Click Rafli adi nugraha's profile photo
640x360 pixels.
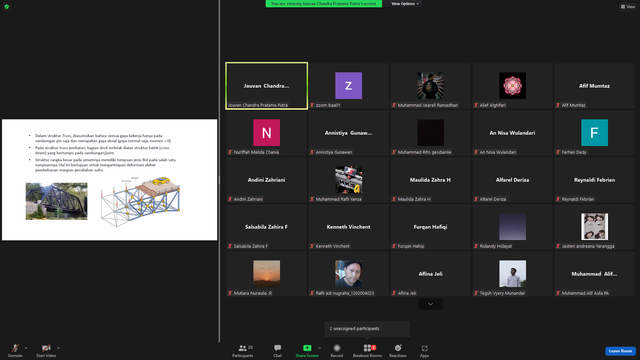(348, 273)
